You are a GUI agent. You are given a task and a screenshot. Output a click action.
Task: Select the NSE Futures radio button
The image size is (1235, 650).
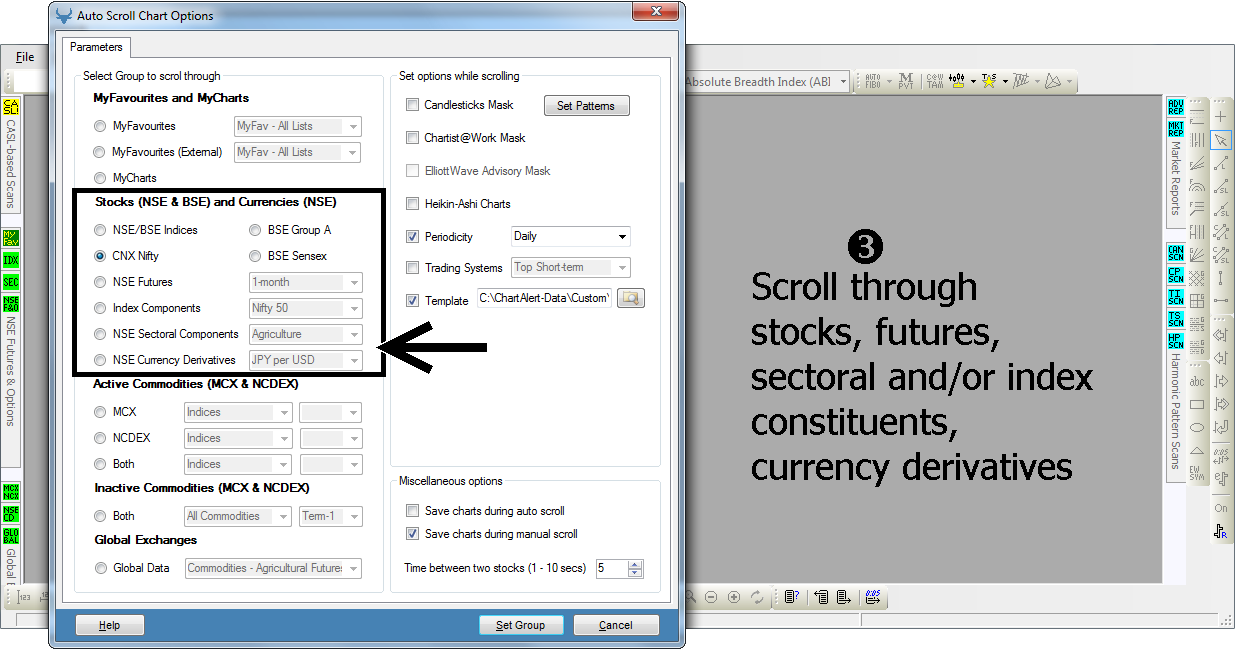[100, 282]
